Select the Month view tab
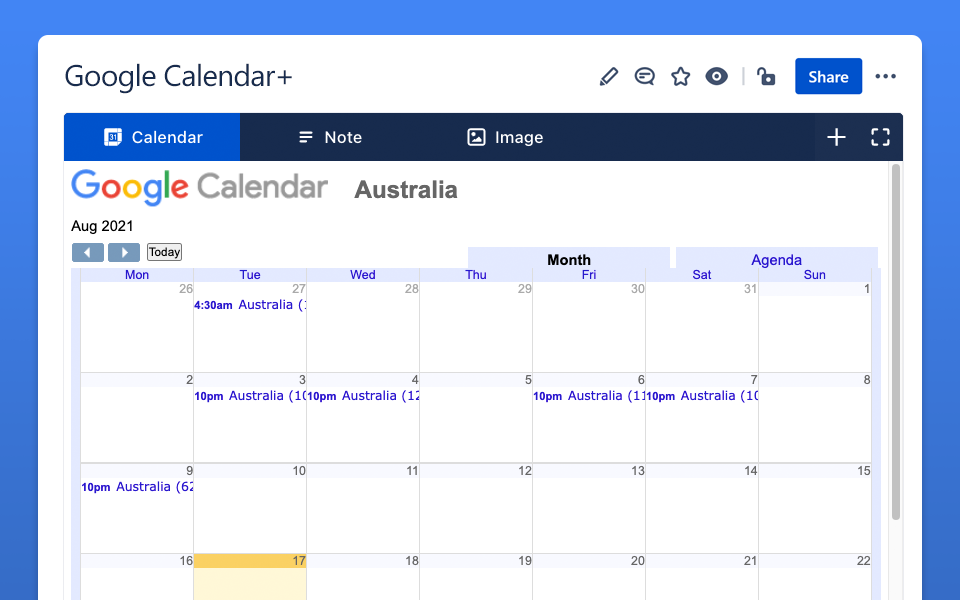Screen dimensions: 960x600 point(569,259)
